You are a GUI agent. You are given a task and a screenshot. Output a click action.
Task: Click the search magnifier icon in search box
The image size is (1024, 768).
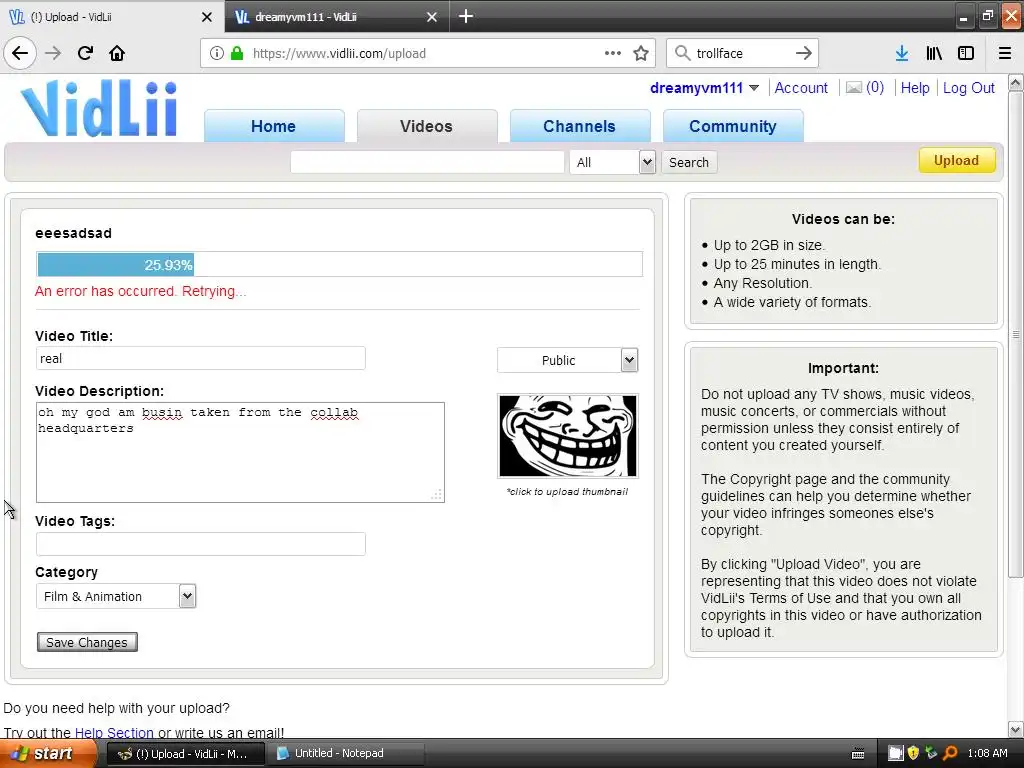point(682,53)
